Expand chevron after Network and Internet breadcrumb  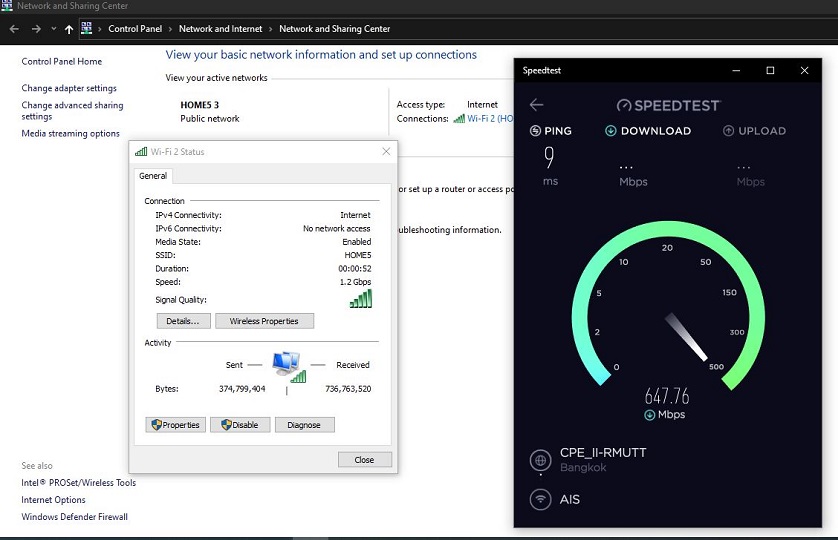click(270, 29)
